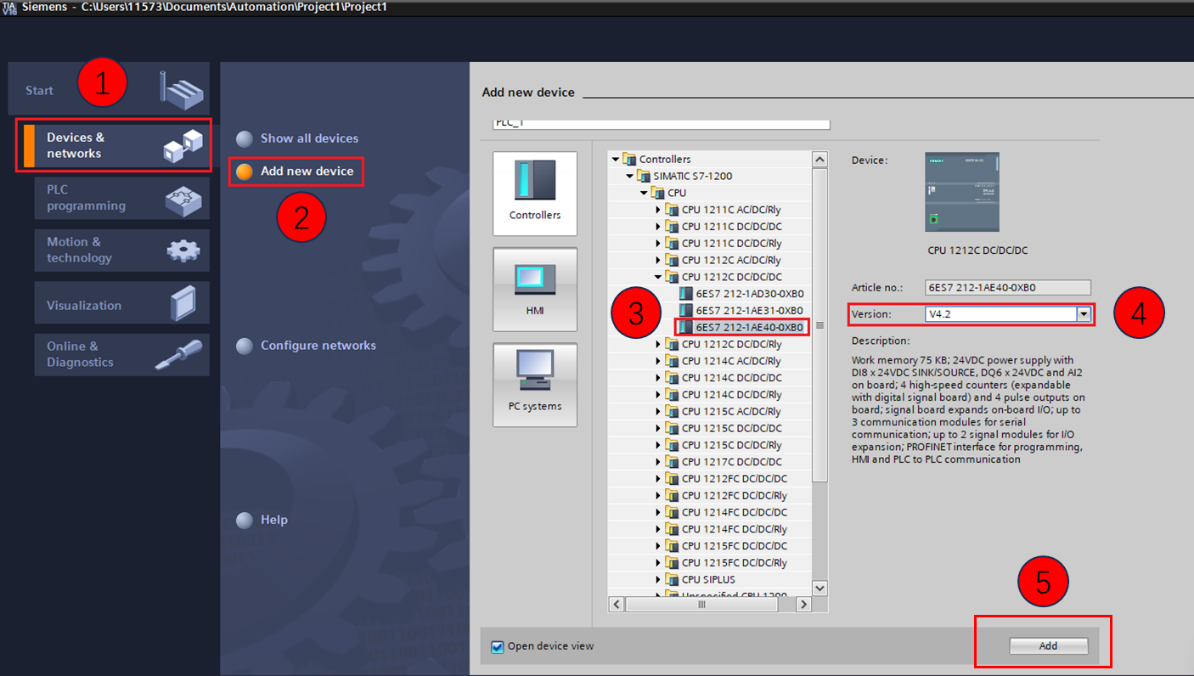Select Show all devices option

(297, 139)
